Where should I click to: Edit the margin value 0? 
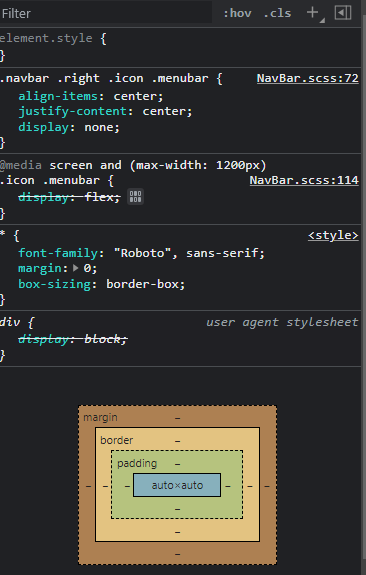87,268
